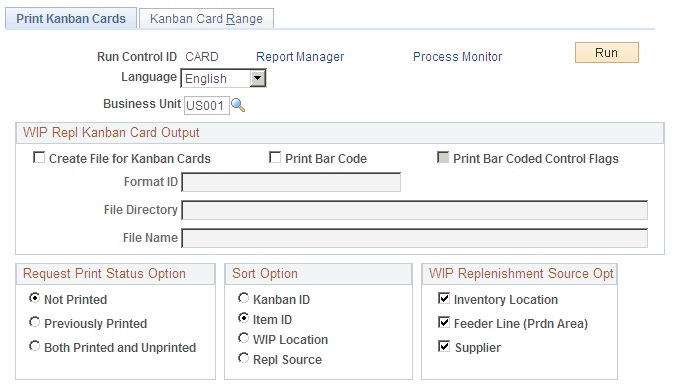
Task: Open the Kanban Card Range tab
Action: [x=206, y=19]
